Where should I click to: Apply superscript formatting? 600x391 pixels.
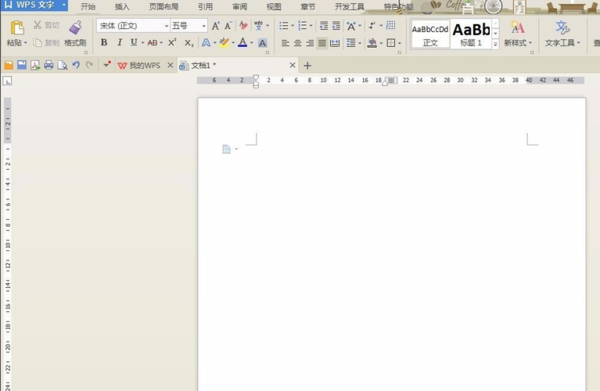tap(173, 42)
